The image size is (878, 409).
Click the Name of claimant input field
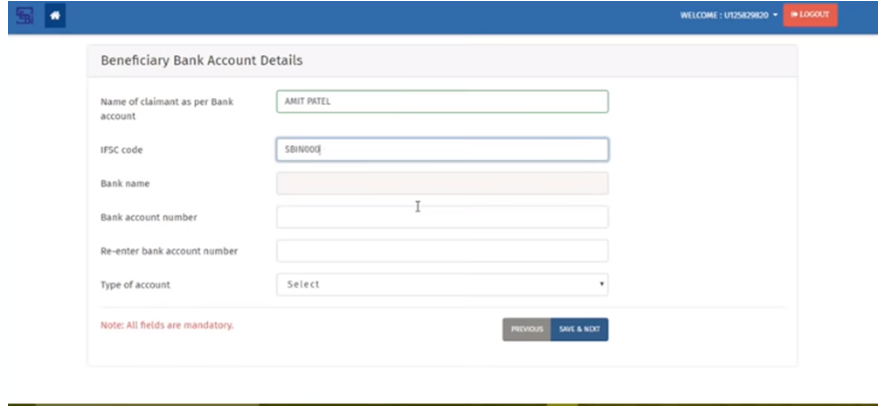(441, 102)
